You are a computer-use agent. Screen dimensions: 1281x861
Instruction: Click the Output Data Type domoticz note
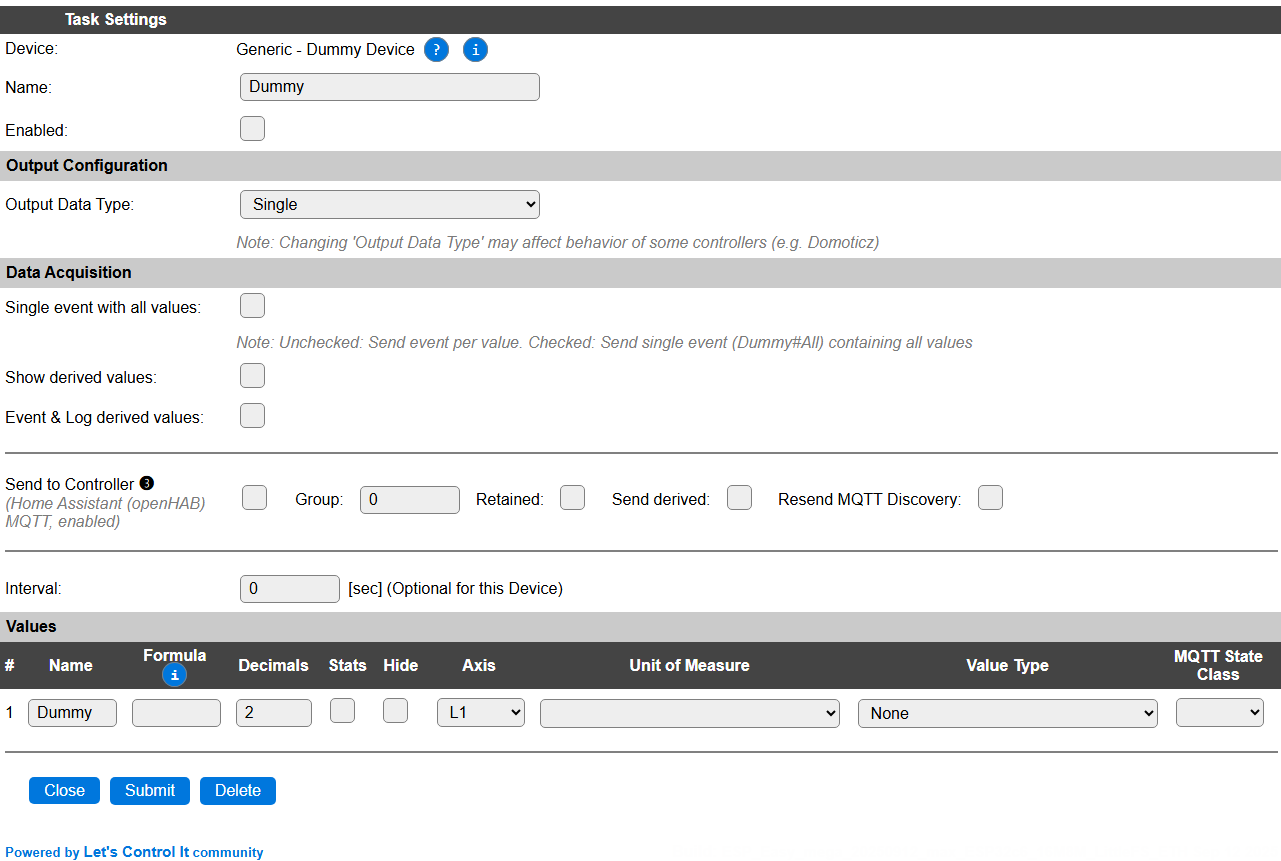coord(558,242)
